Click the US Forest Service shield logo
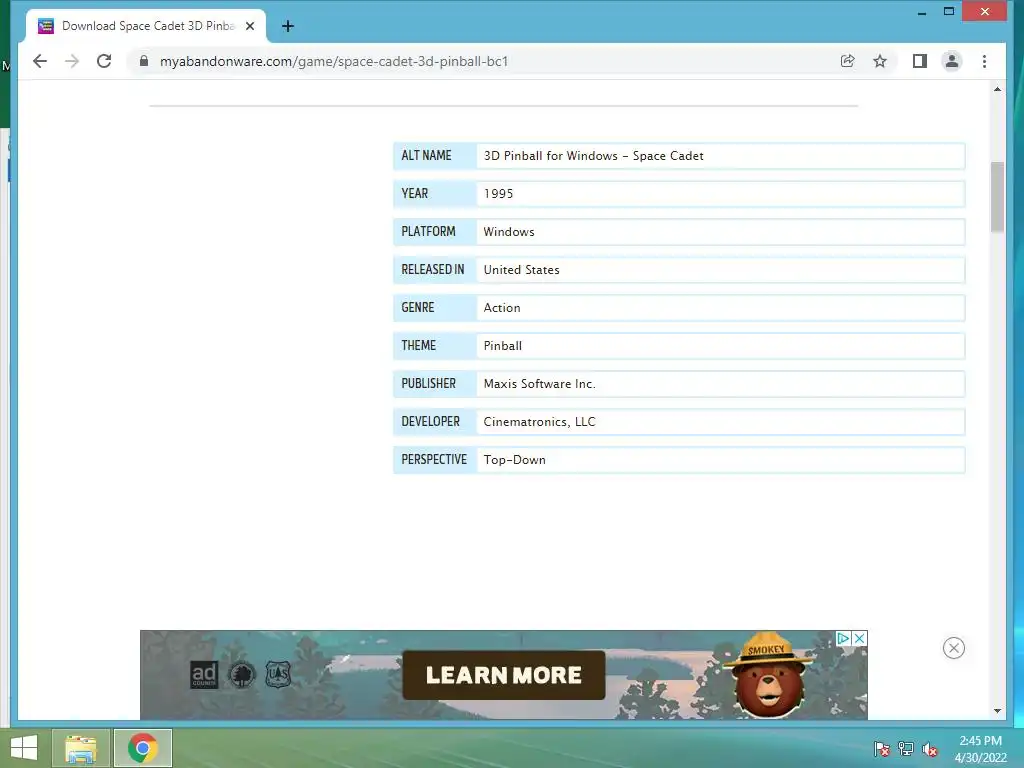This screenshot has height=768, width=1024. tap(278, 675)
